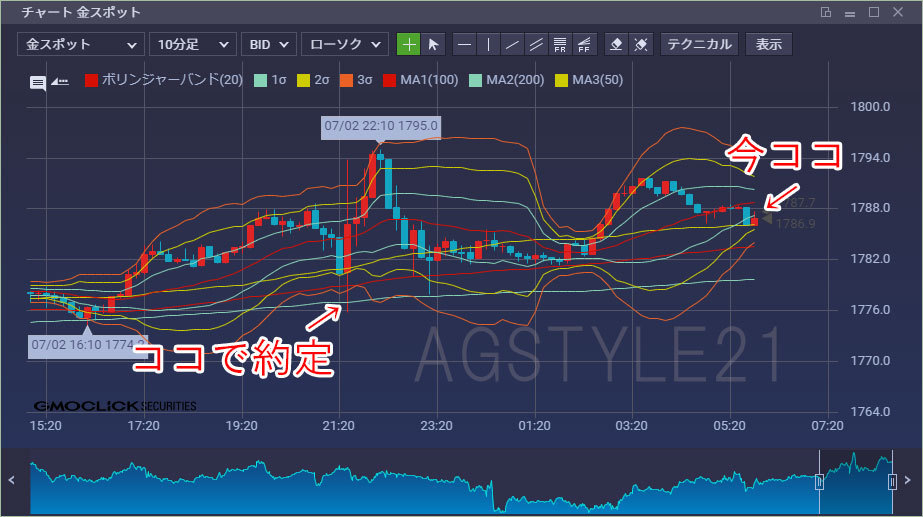Choose the trend line drawing tool
Image resolution: width=923 pixels, height=517 pixels.
[x=512, y=44]
